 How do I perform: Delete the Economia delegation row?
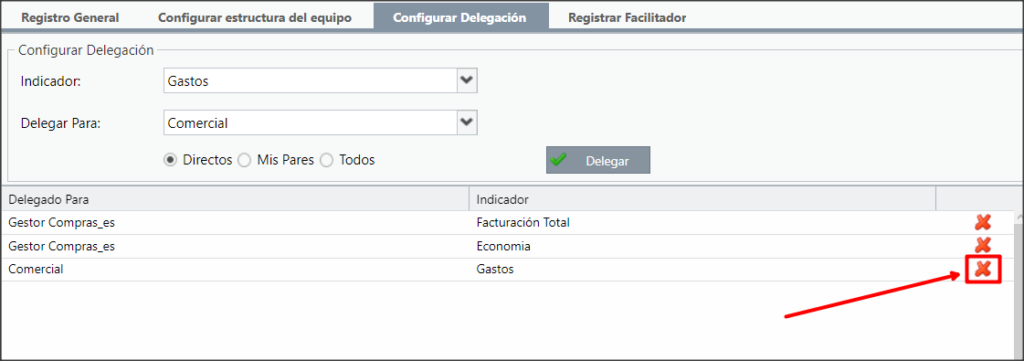pos(982,245)
